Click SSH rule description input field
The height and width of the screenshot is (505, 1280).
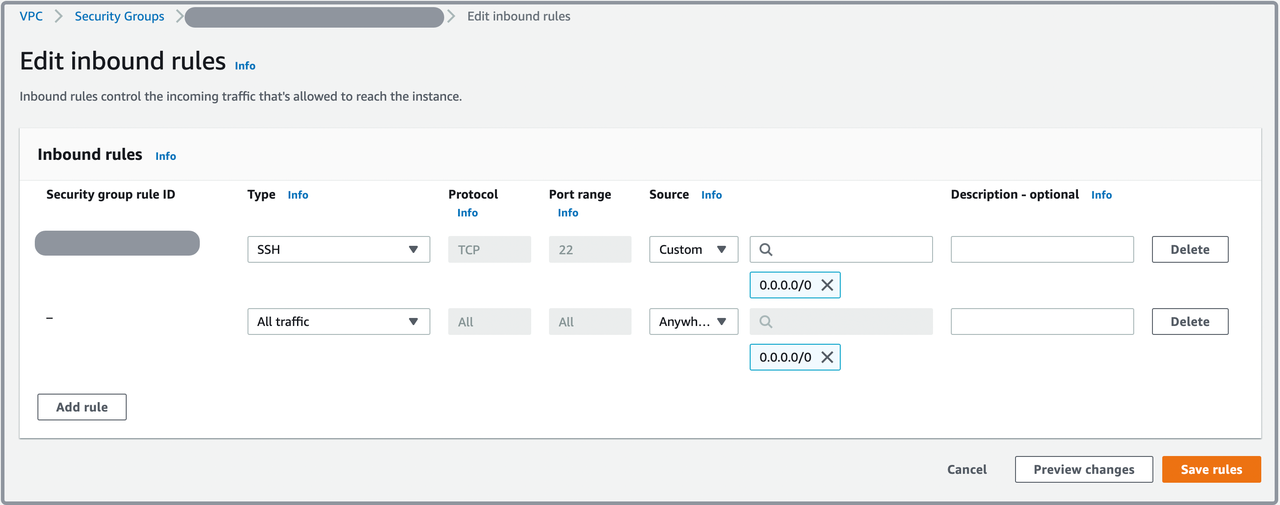pos(1041,250)
